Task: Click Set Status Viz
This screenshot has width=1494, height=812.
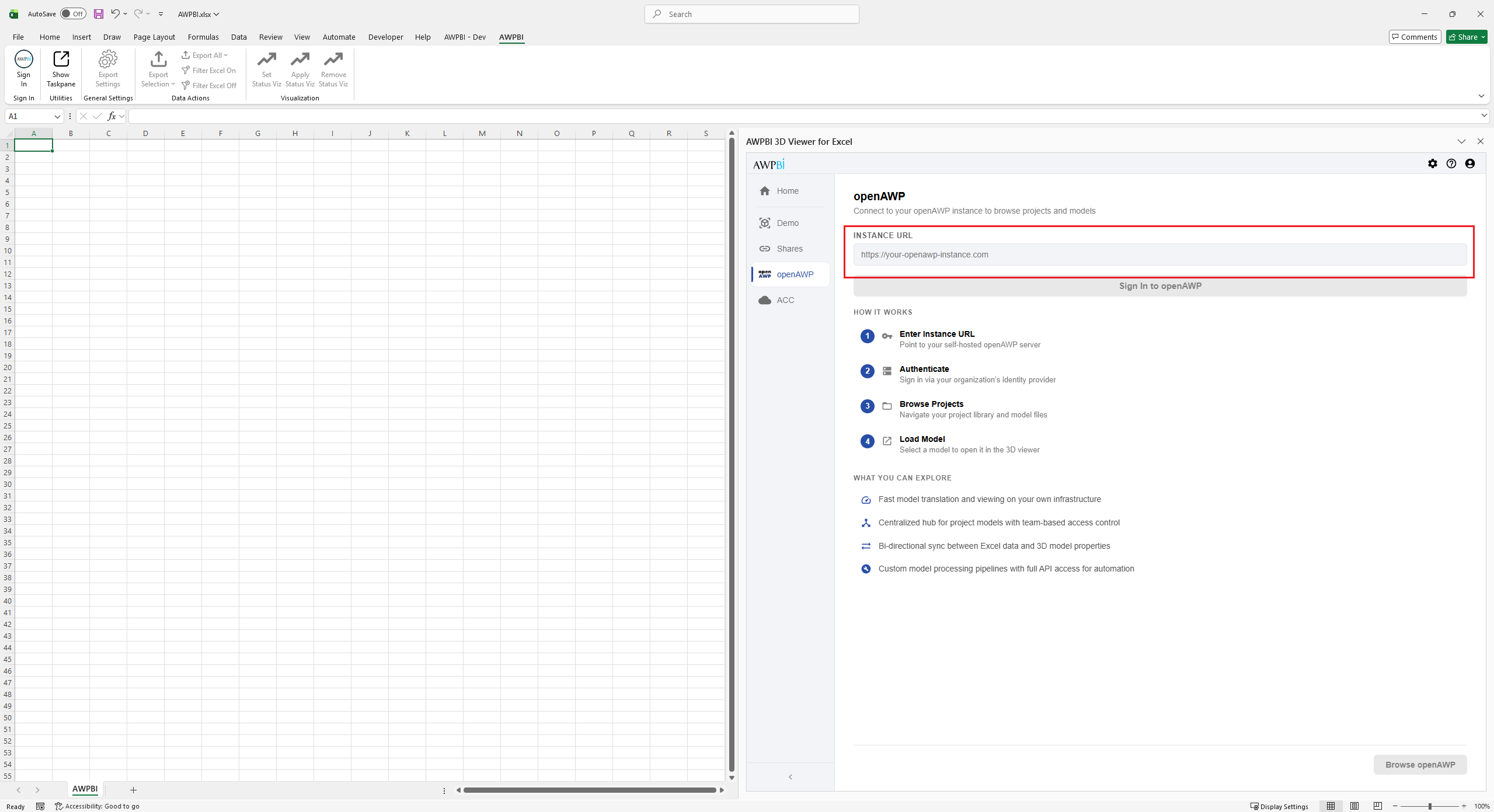Action: [267, 69]
